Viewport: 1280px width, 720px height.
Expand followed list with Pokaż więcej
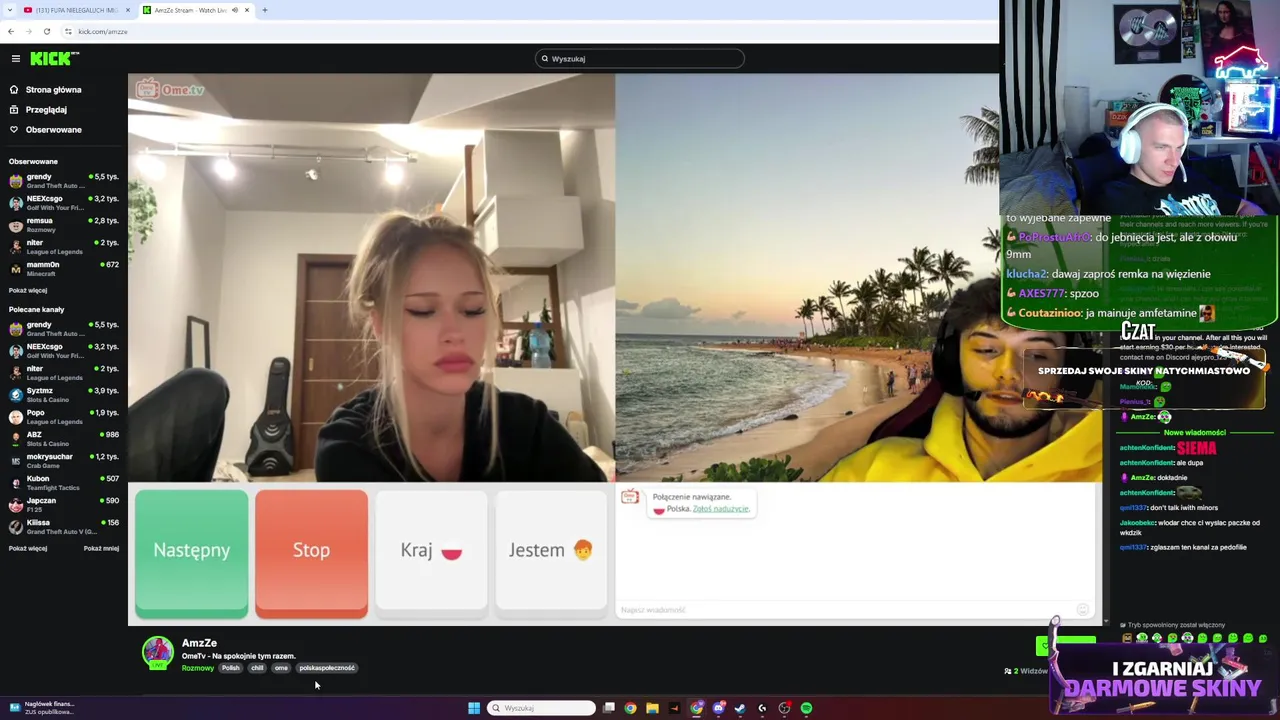tap(28, 291)
